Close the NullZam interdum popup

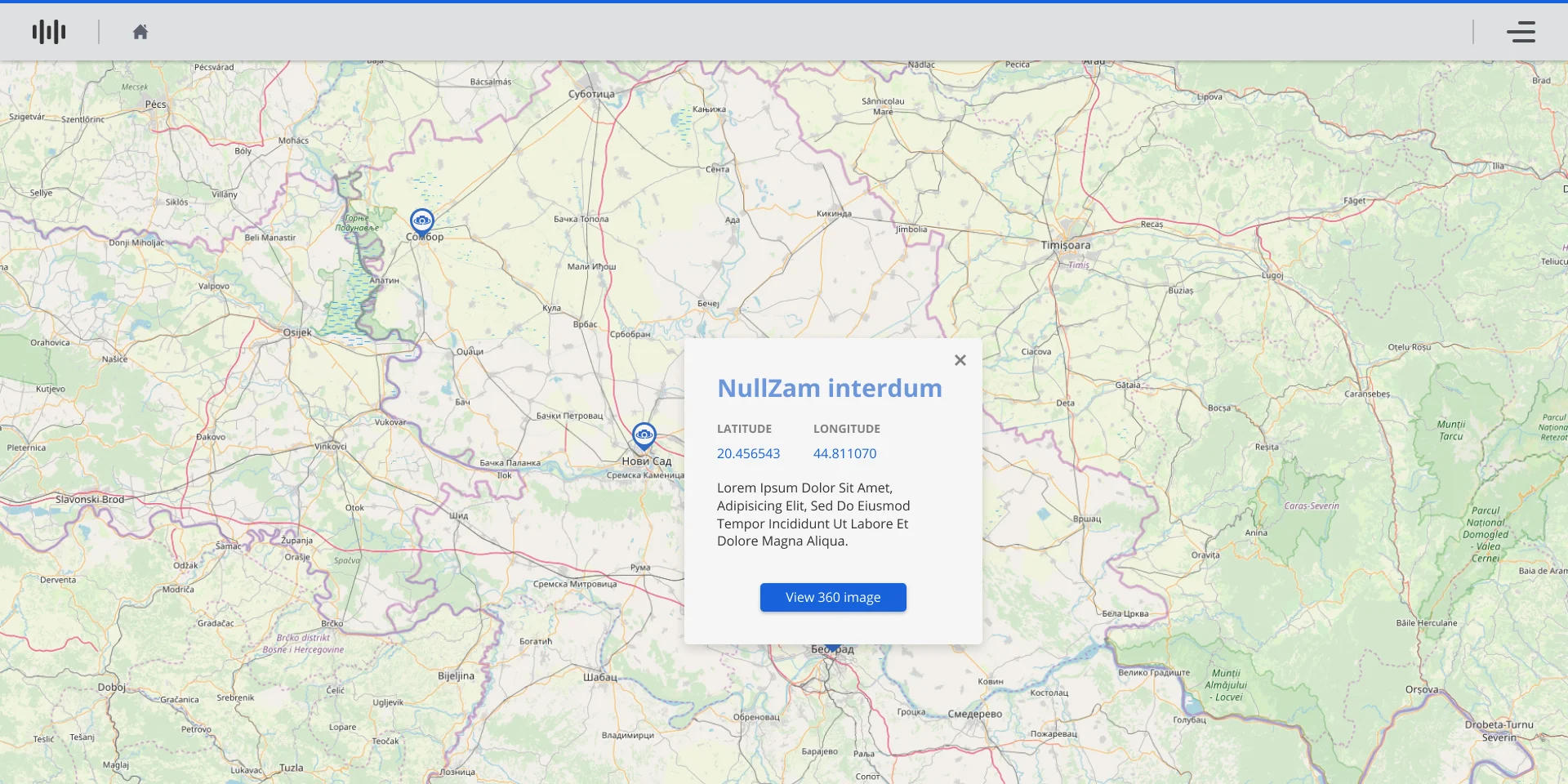coord(960,360)
